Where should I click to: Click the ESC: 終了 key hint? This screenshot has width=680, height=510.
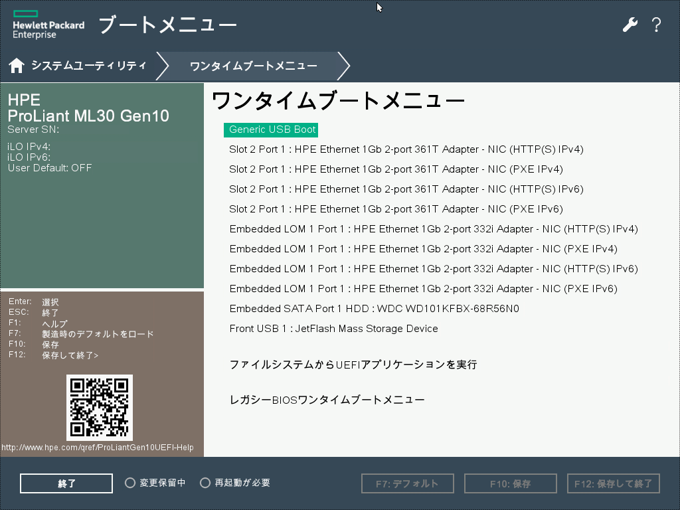(33, 312)
